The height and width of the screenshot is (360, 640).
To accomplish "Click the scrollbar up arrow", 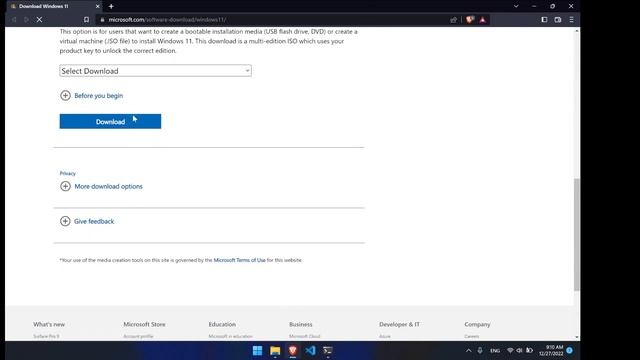I will (577, 31).
